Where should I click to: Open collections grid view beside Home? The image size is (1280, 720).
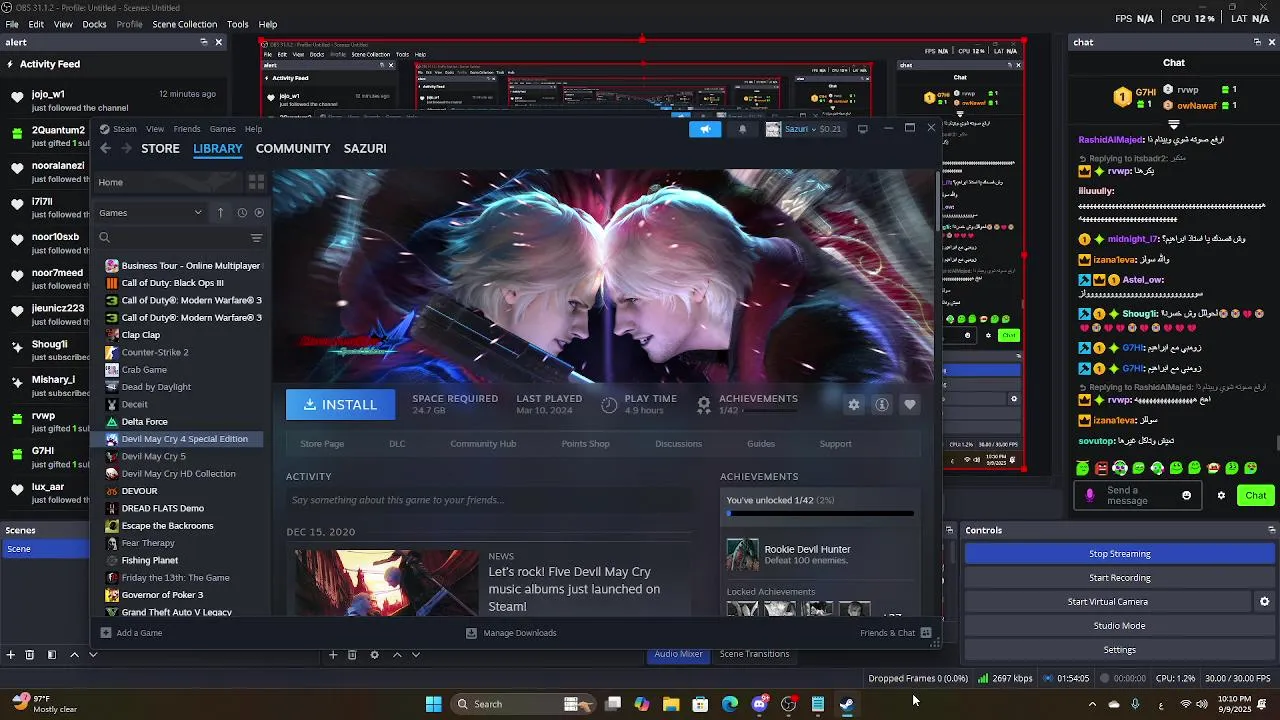(x=256, y=182)
